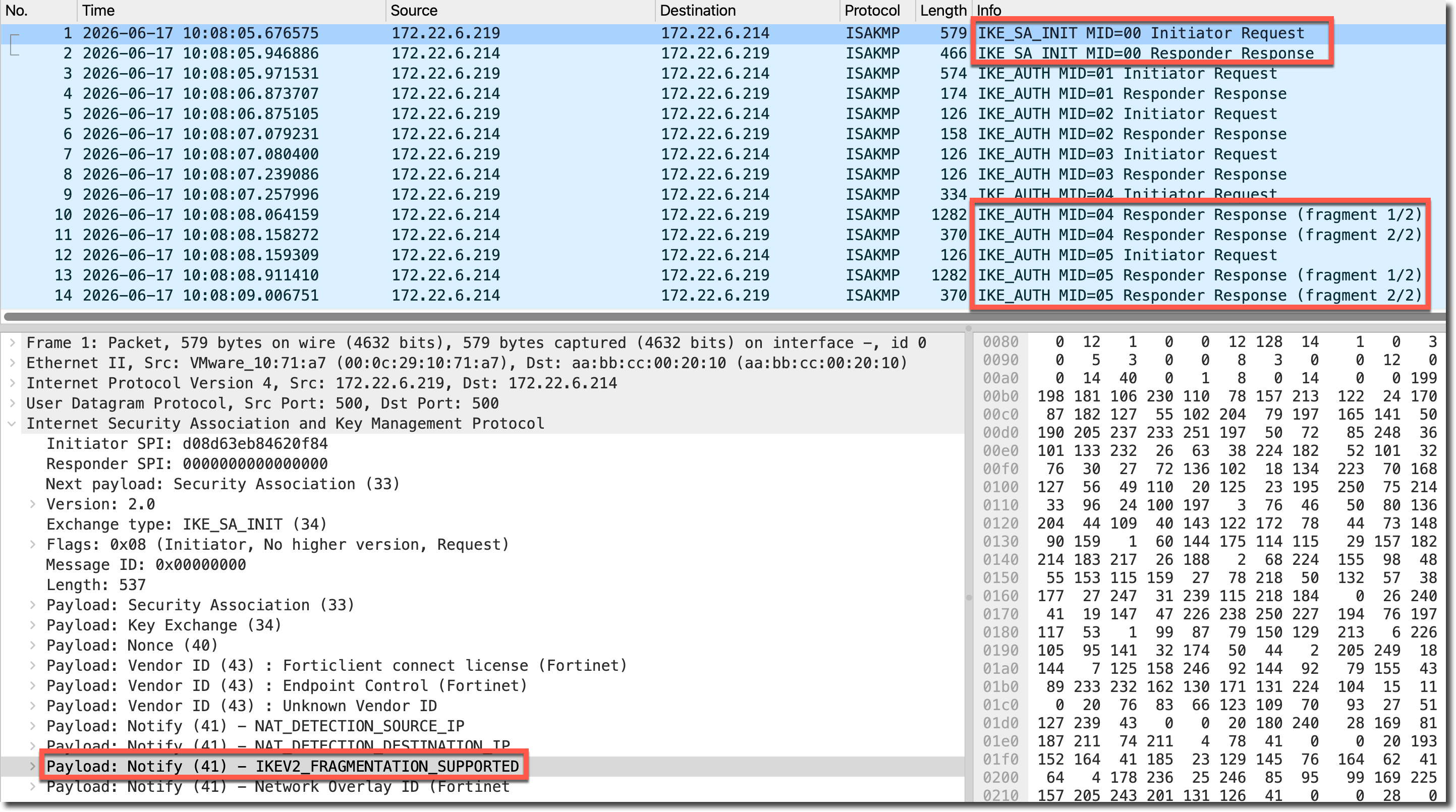Select packet 5 IKE_AUTH MID=02 Initiator Request
Screen dimensions: 1456x812
click(723, 113)
